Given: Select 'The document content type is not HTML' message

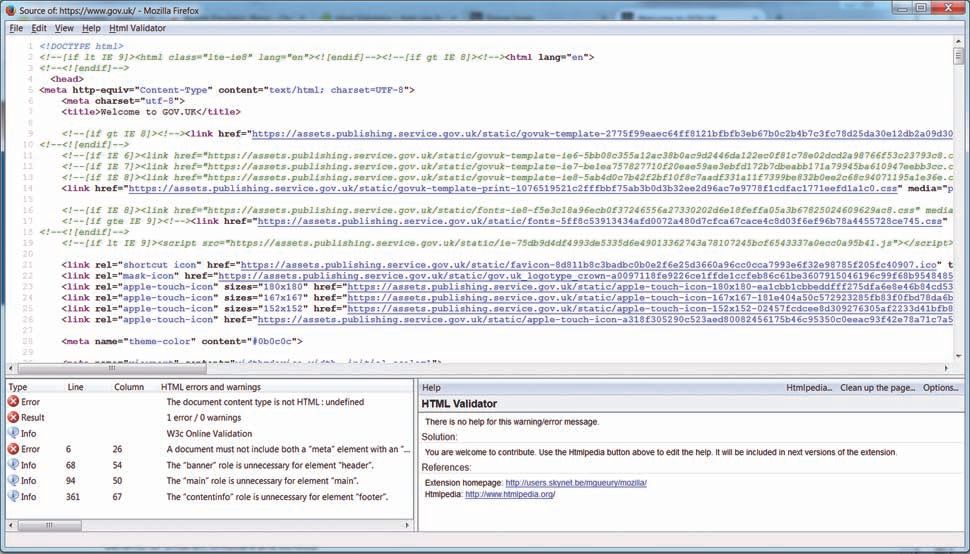Looking at the screenshot, I should (265, 402).
